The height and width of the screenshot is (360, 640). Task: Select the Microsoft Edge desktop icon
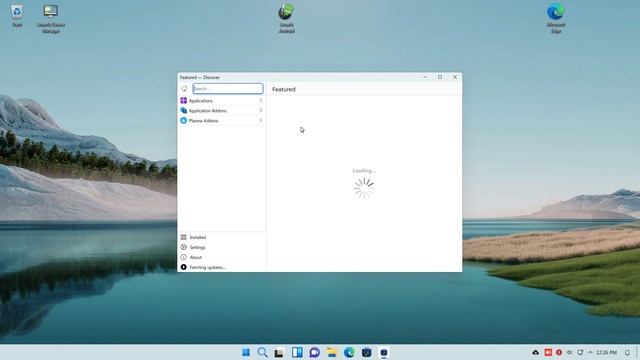click(556, 18)
